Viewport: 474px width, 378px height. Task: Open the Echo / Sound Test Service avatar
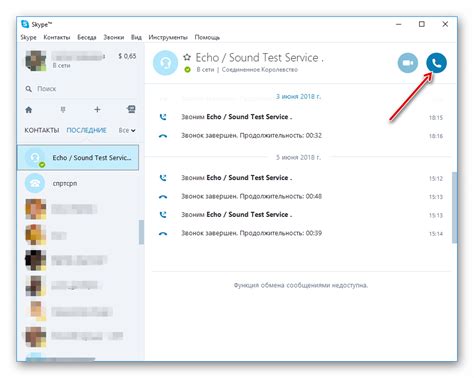165,63
